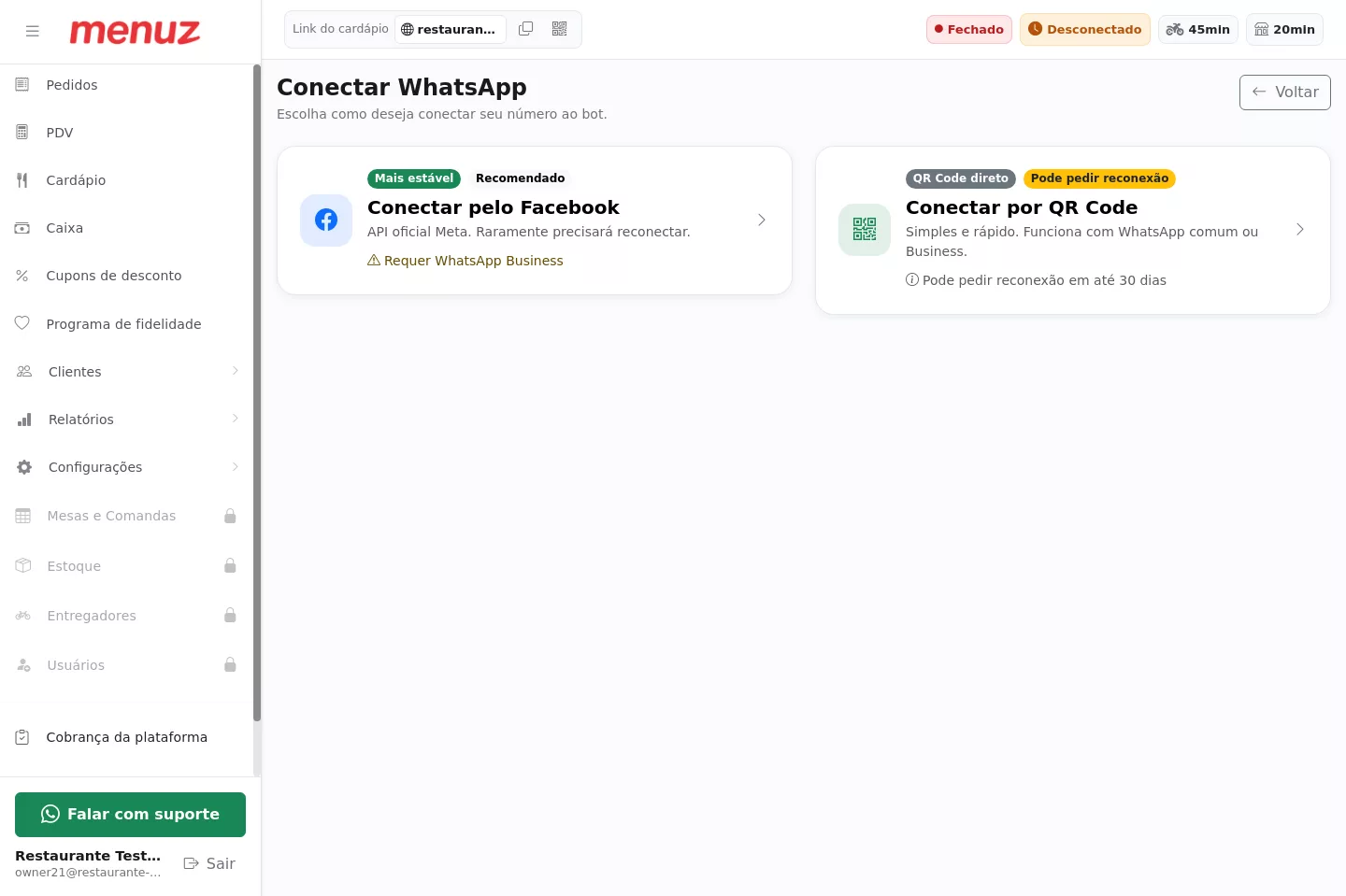
Task: Click the Voltar button
Action: 1285,92
